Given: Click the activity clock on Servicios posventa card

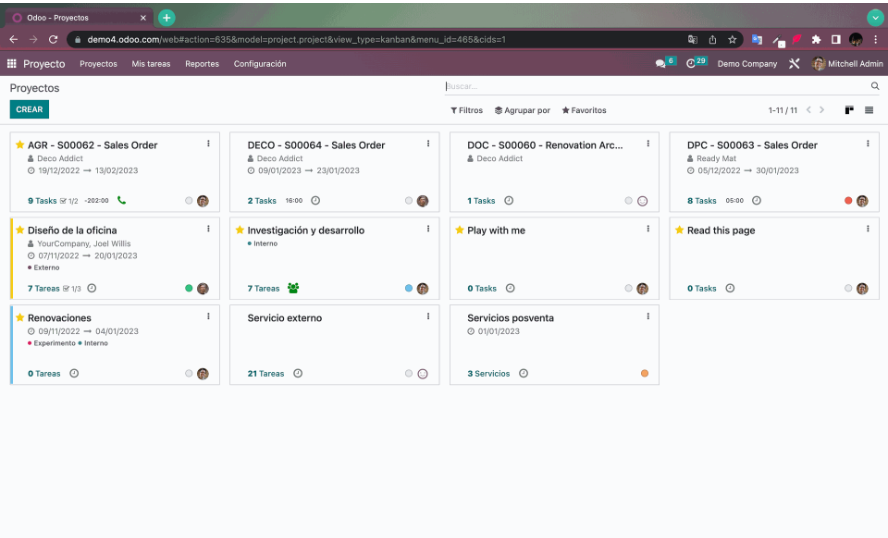Looking at the screenshot, I should [x=523, y=373].
